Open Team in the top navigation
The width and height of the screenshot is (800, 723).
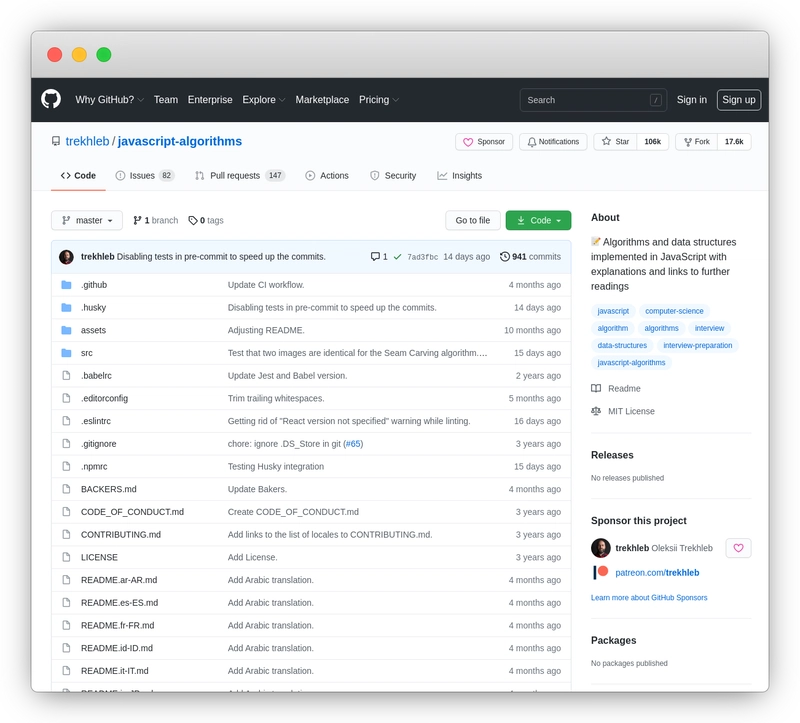[x=166, y=99]
